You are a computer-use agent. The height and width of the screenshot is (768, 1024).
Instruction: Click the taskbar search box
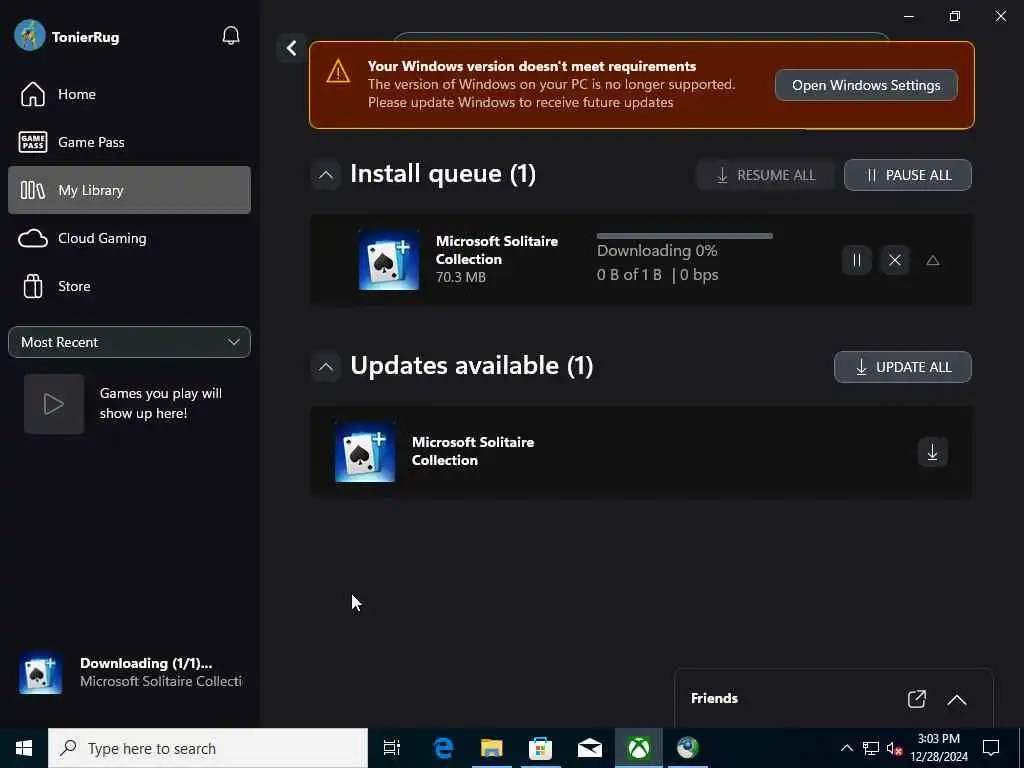point(208,748)
